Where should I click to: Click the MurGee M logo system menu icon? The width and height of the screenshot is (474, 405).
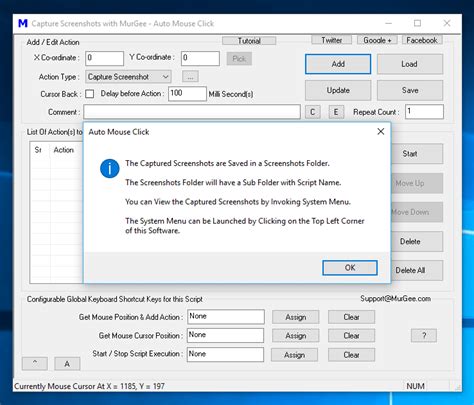click(x=23, y=24)
